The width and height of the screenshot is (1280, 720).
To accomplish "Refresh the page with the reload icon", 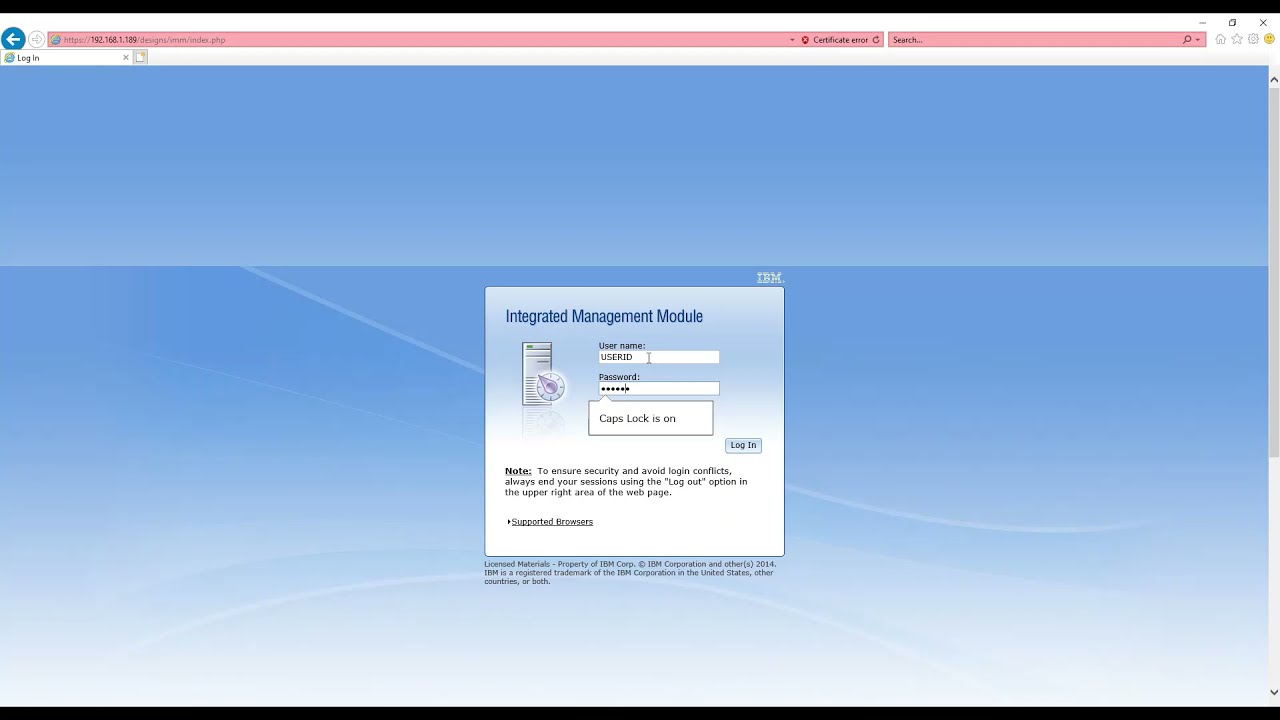I will coord(876,40).
